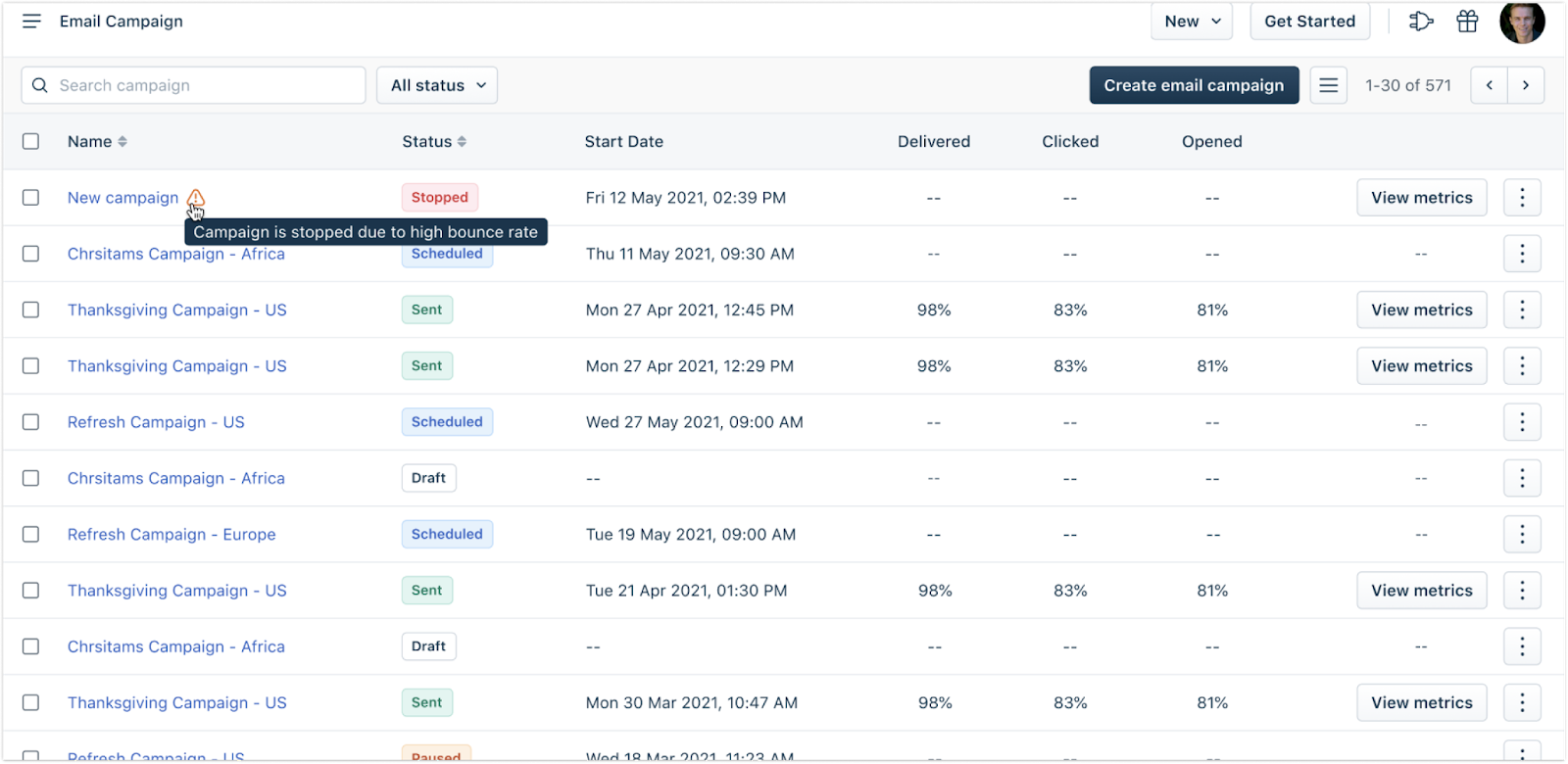The width and height of the screenshot is (1568, 764).
Task: Click the Opened column header
Action: pos(1212,142)
